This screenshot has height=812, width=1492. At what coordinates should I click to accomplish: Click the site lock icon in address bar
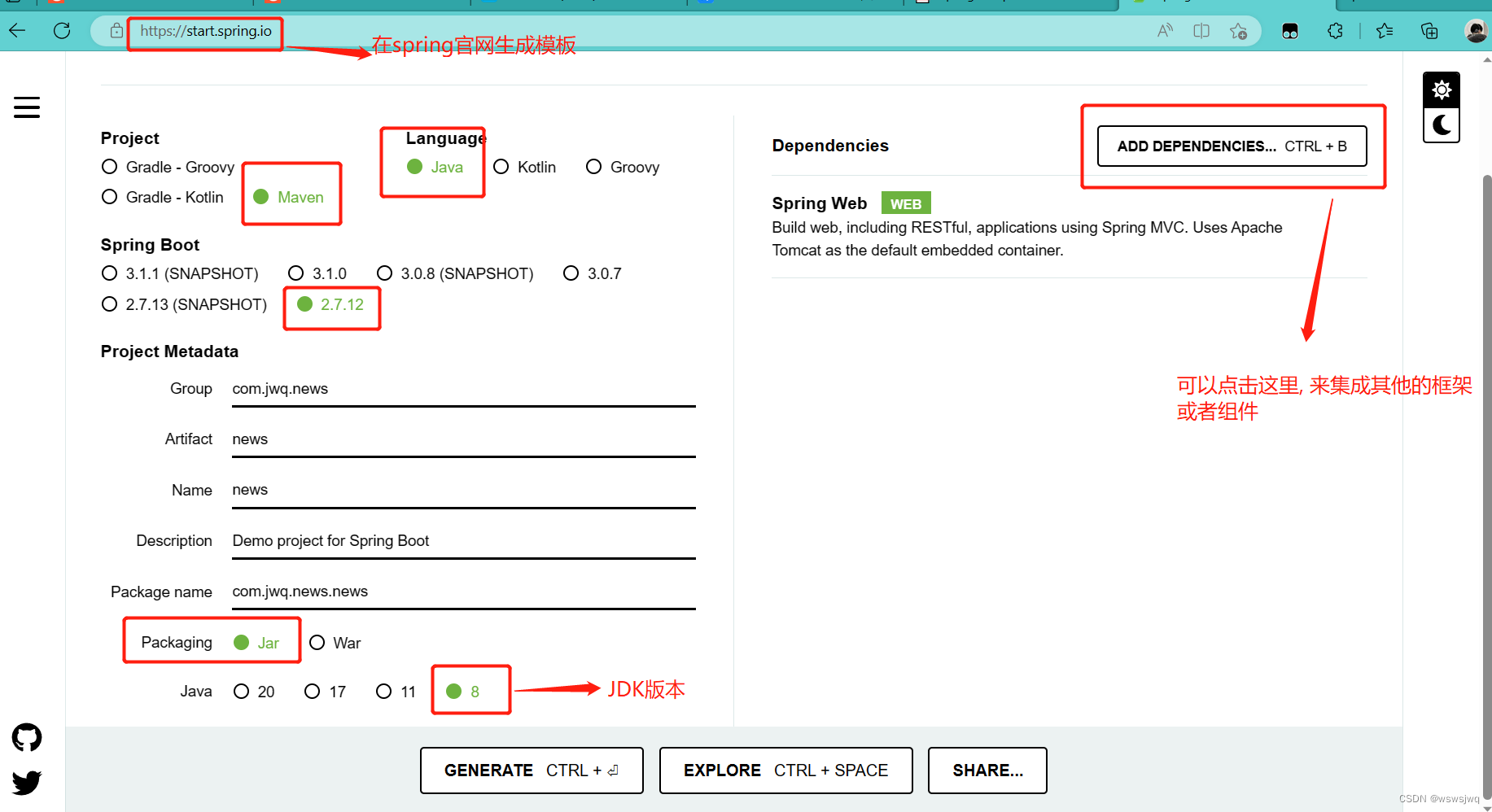116,31
